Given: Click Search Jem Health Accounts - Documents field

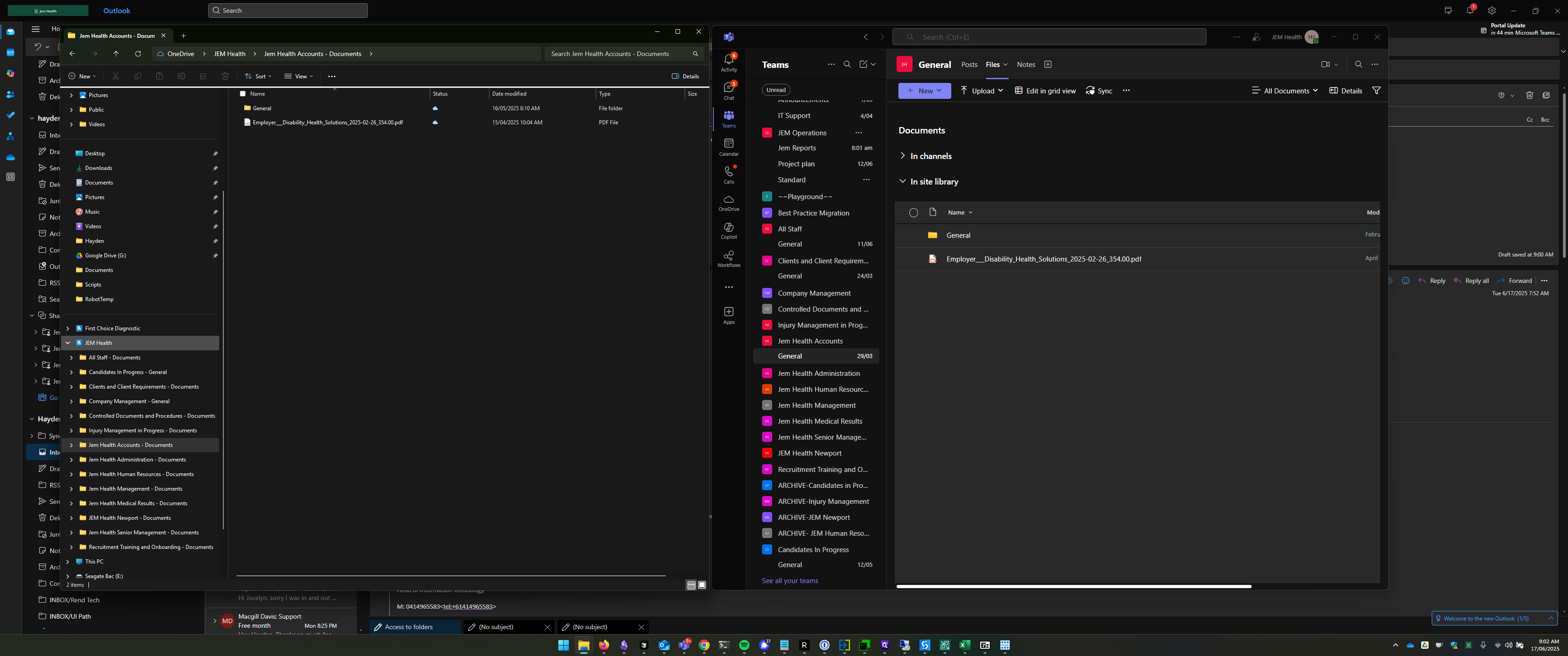Looking at the screenshot, I should pyautogui.click(x=623, y=54).
